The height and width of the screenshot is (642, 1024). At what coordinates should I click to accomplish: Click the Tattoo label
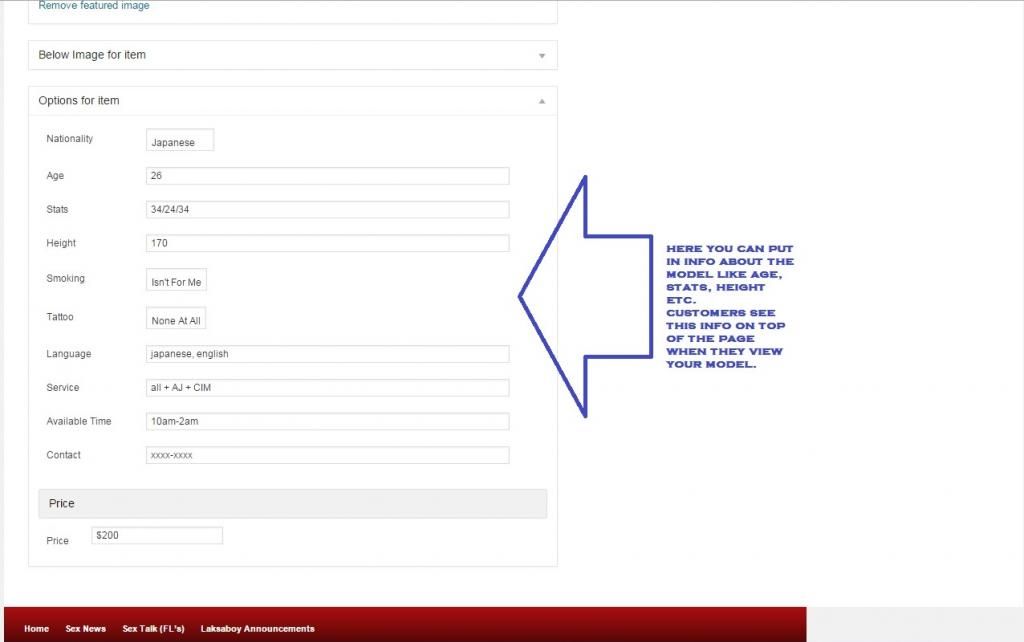tap(60, 317)
